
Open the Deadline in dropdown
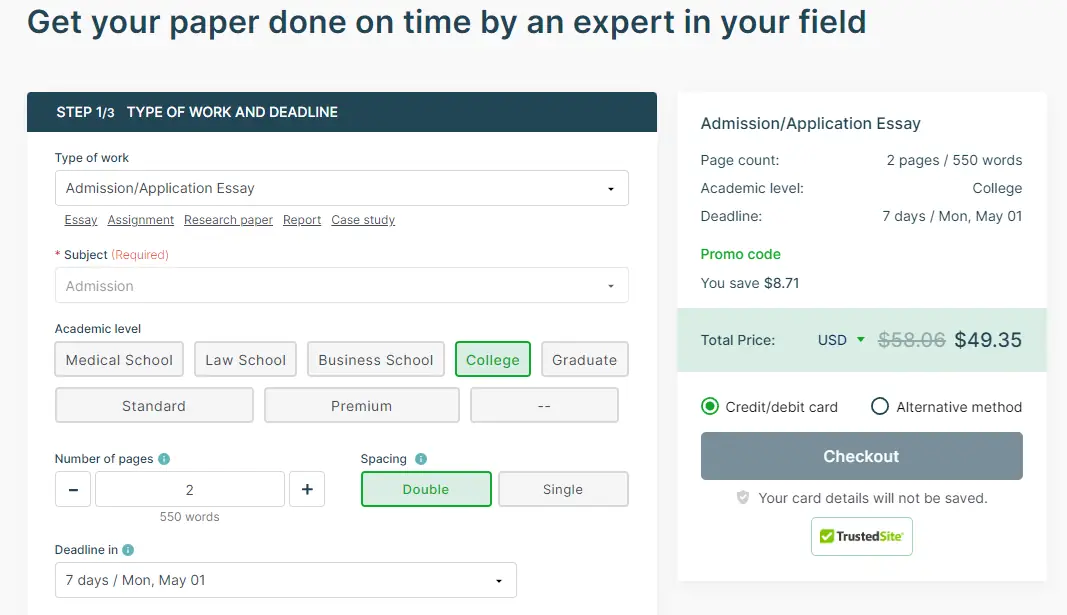click(285, 580)
